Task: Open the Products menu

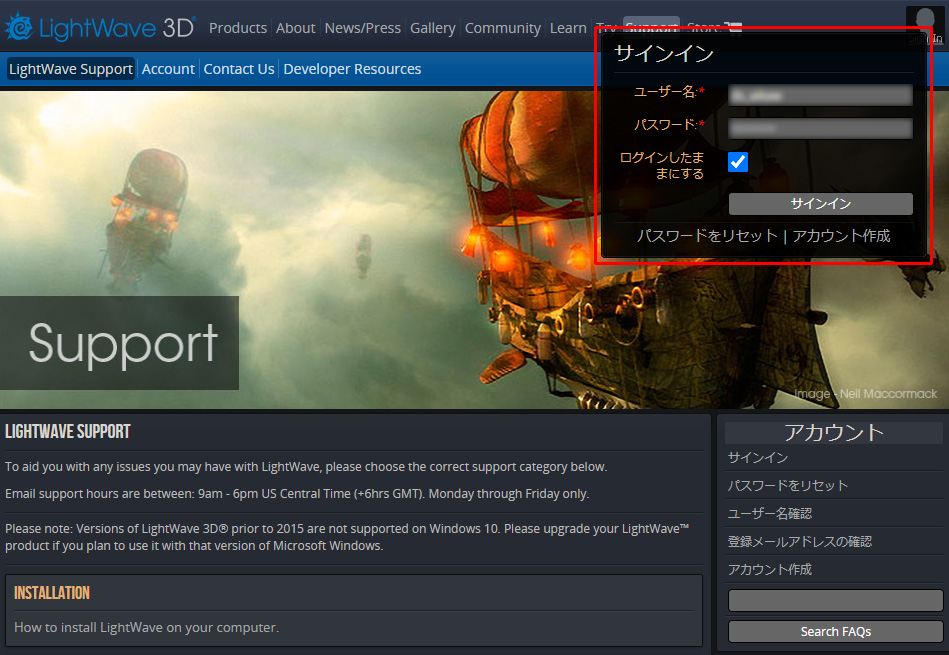Action: point(238,28)
